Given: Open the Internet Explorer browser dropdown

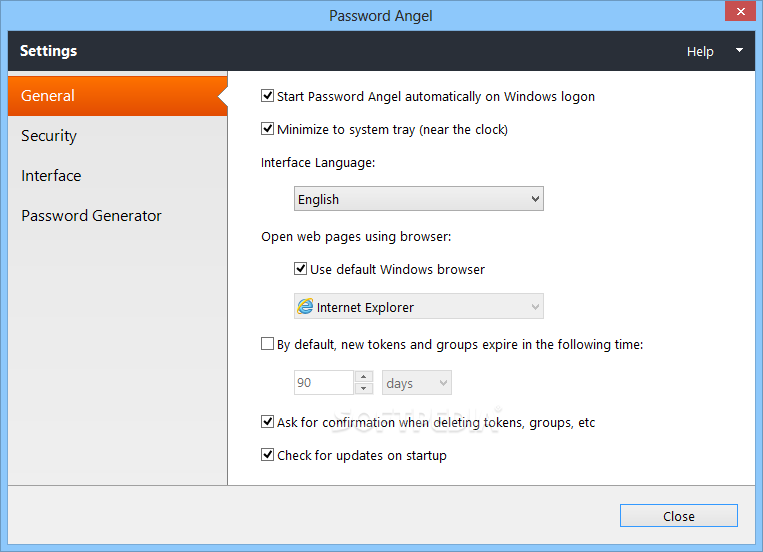Looking at the screenshot, I should (x=418, y=307).
